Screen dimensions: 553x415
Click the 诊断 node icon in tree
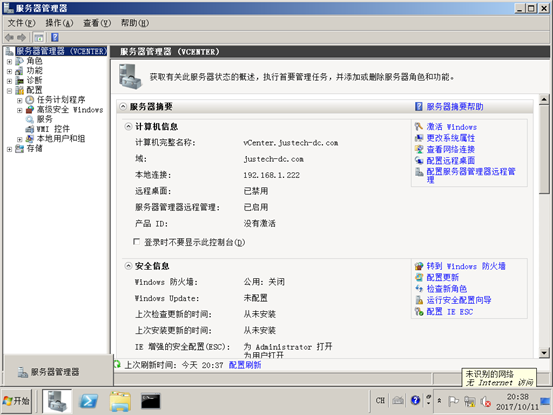pyautogui.click(x=20, y=81)
